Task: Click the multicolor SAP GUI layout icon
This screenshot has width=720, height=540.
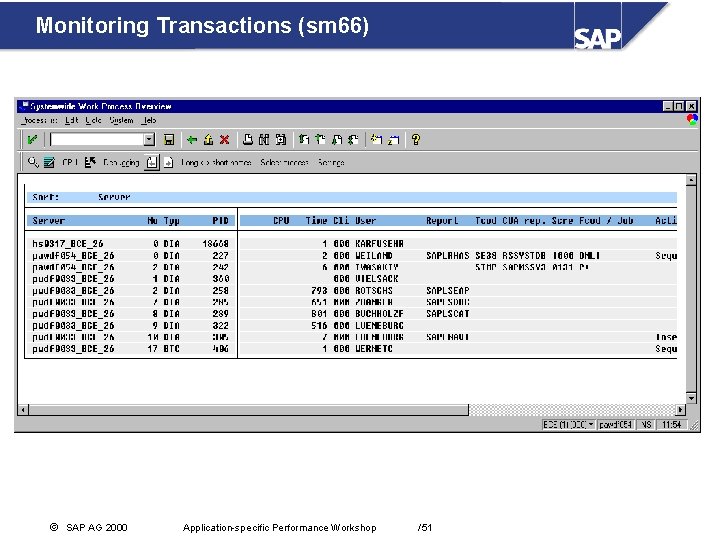Action: (692, 120)
